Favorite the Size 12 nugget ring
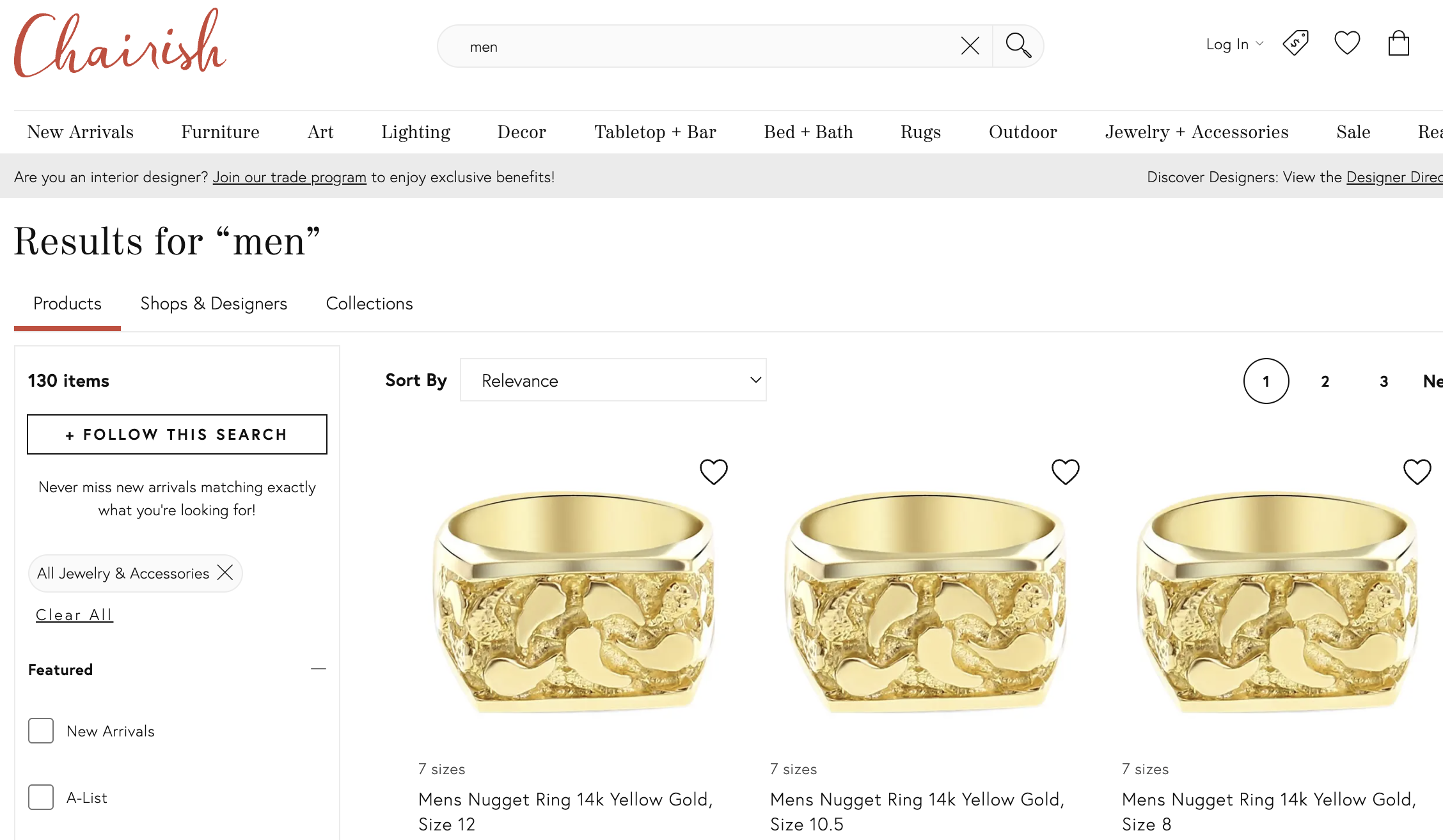Screen dimensions: 1443x840 pyautogui.click(x=713, y=472)
